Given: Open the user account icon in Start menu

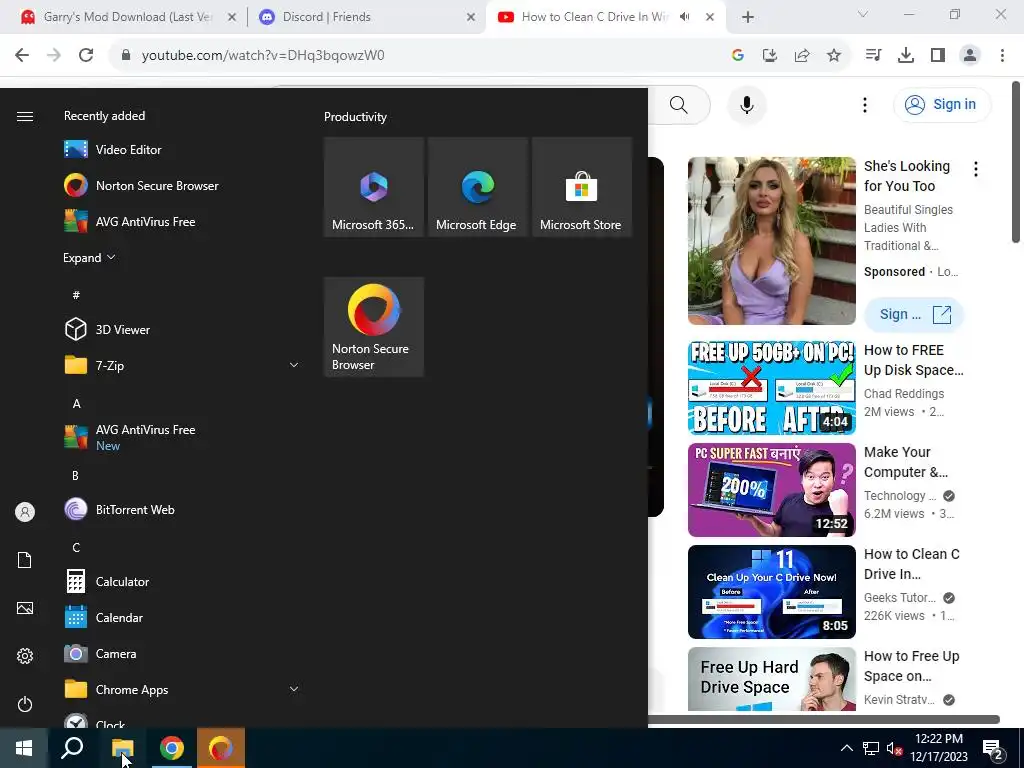Looking at the screenshot, I should click(25, 512).
